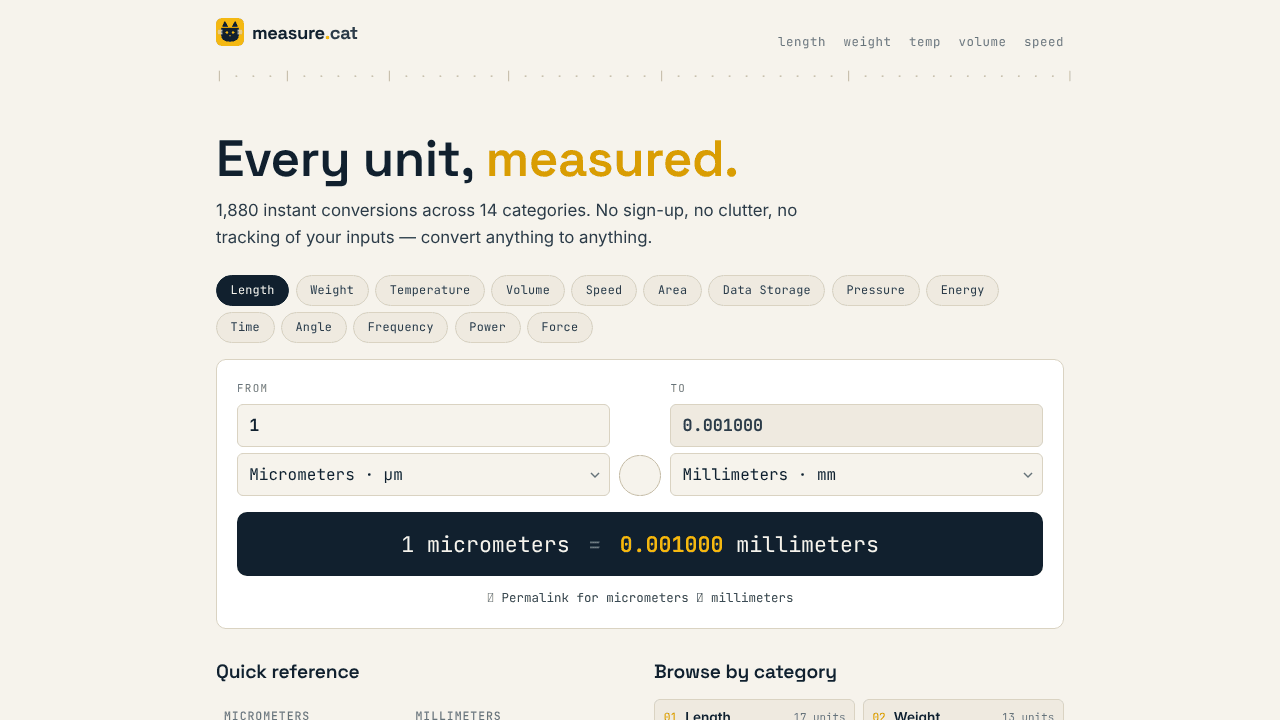The width and height of the screenshot is (1280, 720).
Task: Select the Angle category pill
Action: (x=314, y=327)
